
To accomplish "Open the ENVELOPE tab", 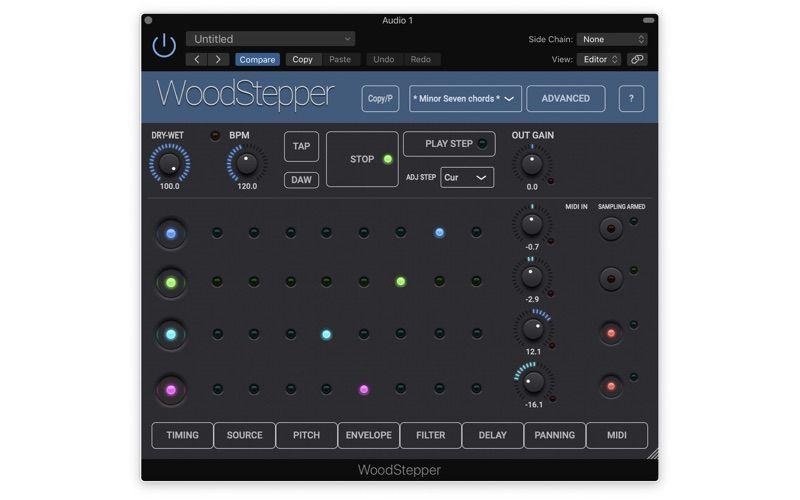I will (x=368, y=435).
